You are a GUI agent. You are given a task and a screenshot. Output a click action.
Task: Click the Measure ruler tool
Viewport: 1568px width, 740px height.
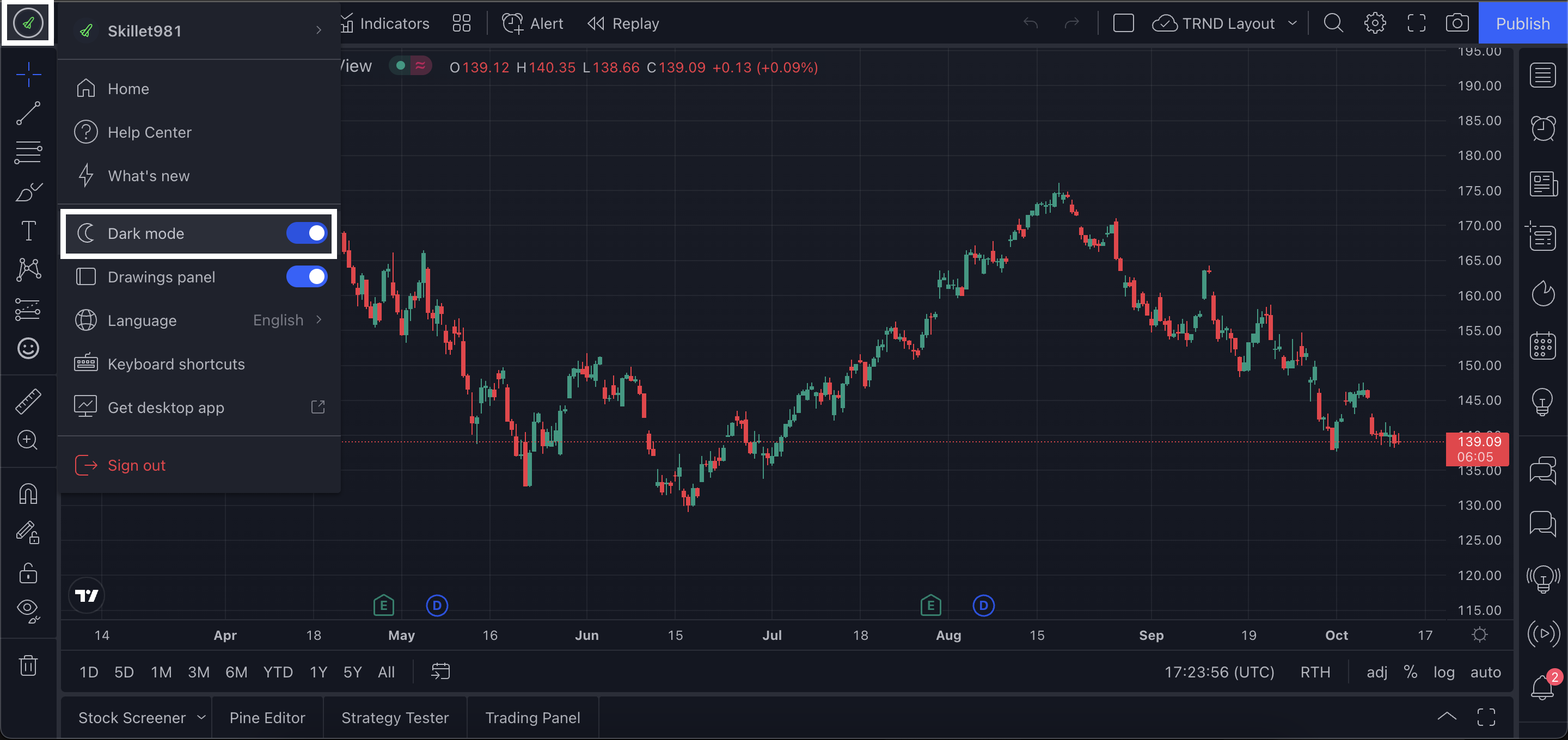(x=28, y=402)
